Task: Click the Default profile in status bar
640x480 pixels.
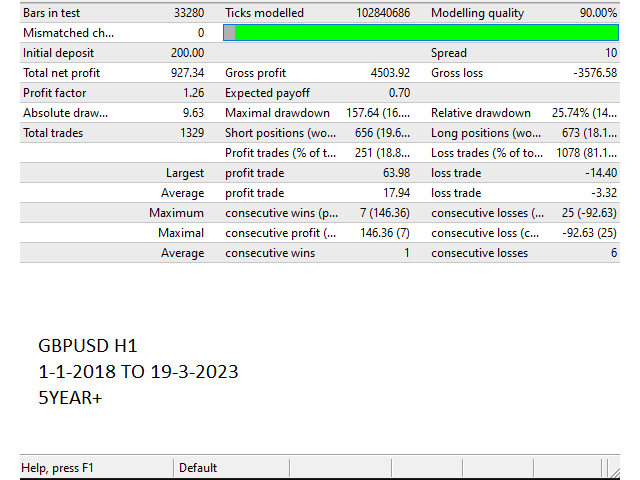Action: point(198,468)
